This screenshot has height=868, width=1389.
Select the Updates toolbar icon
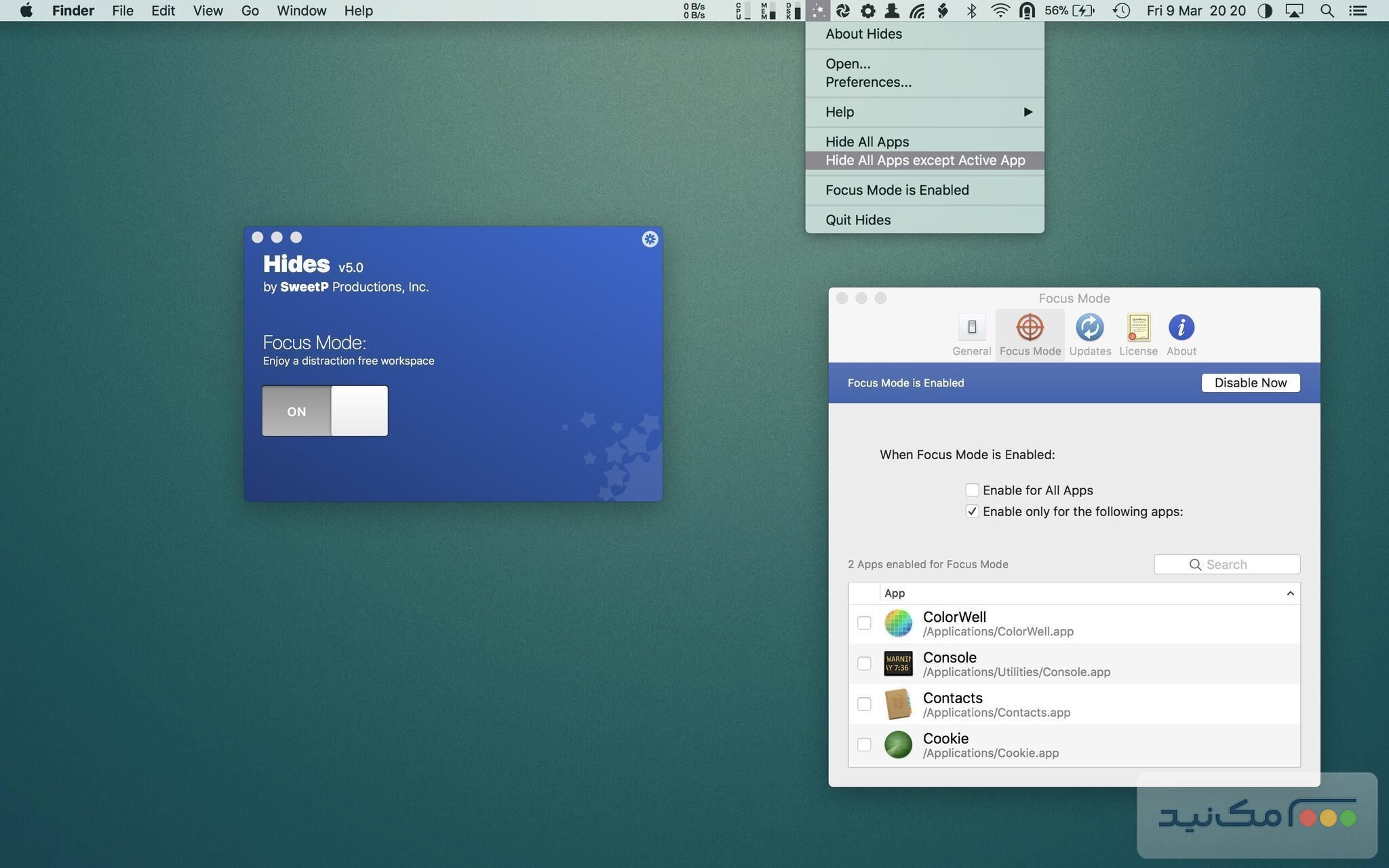click(x=1089, y=328)
